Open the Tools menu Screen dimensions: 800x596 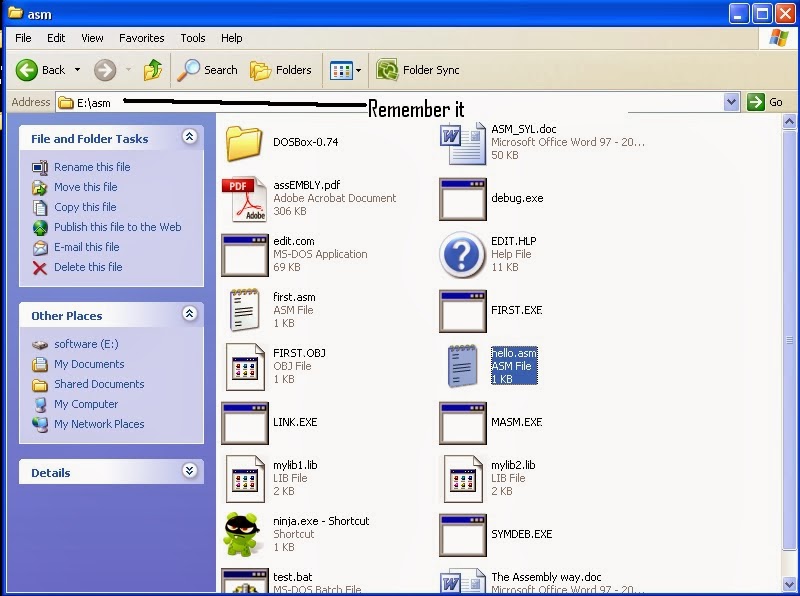click(192, 38)
